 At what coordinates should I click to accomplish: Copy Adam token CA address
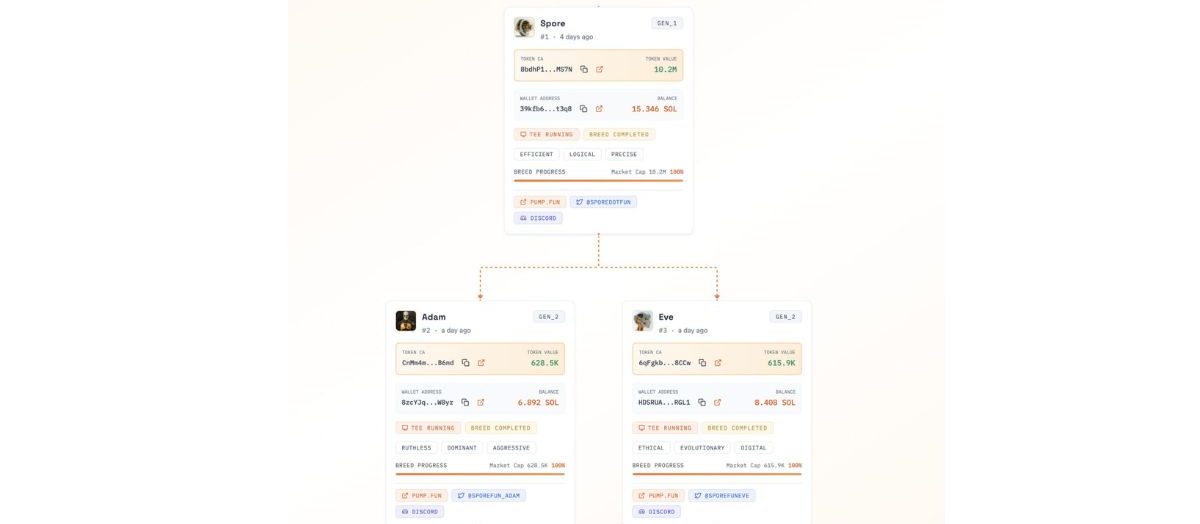[x=465, y=363]
